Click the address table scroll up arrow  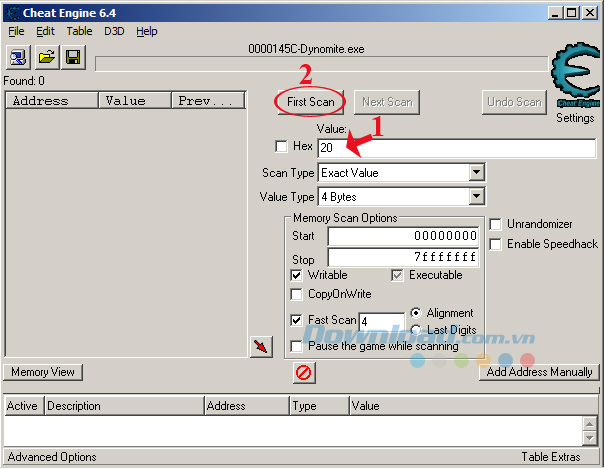coord(590,424)
